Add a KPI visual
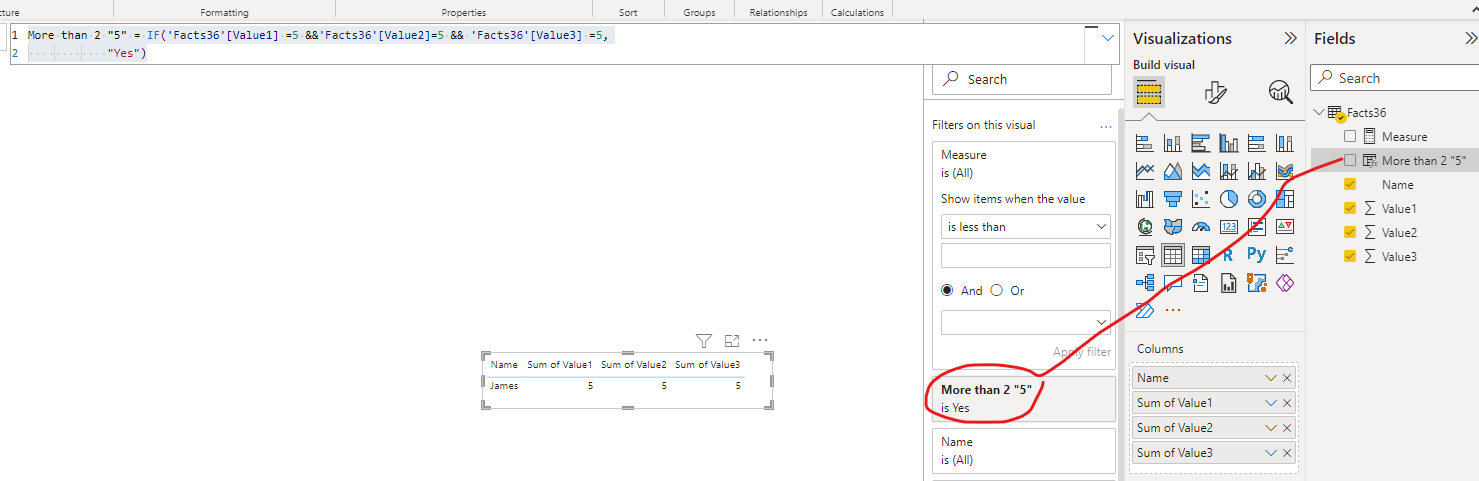Viewport: 1479px width, 481px height. [1285, 227]
